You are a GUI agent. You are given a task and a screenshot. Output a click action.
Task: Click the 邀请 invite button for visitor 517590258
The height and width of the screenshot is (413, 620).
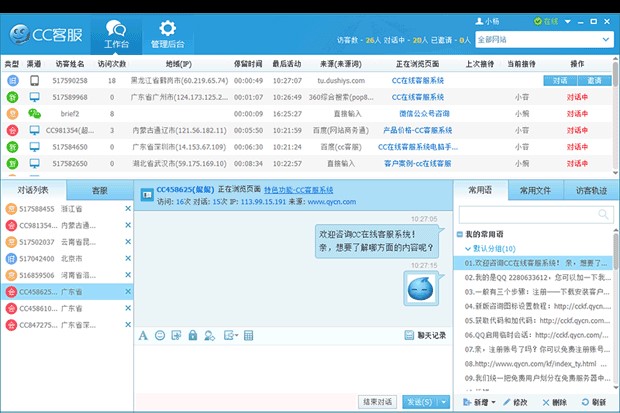tap(594, 80)
